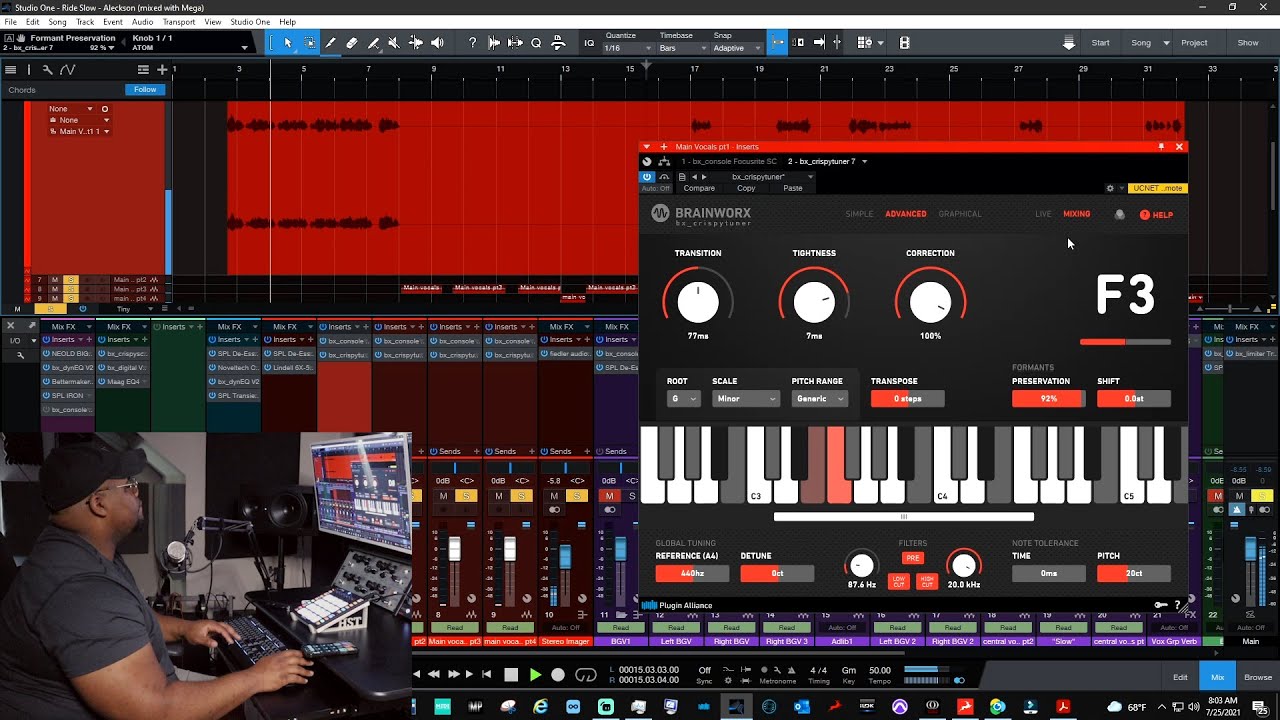Open the PITCH RANGE Generic dropdown
This screenshot has height=720, width=1280.
(820, 399)
